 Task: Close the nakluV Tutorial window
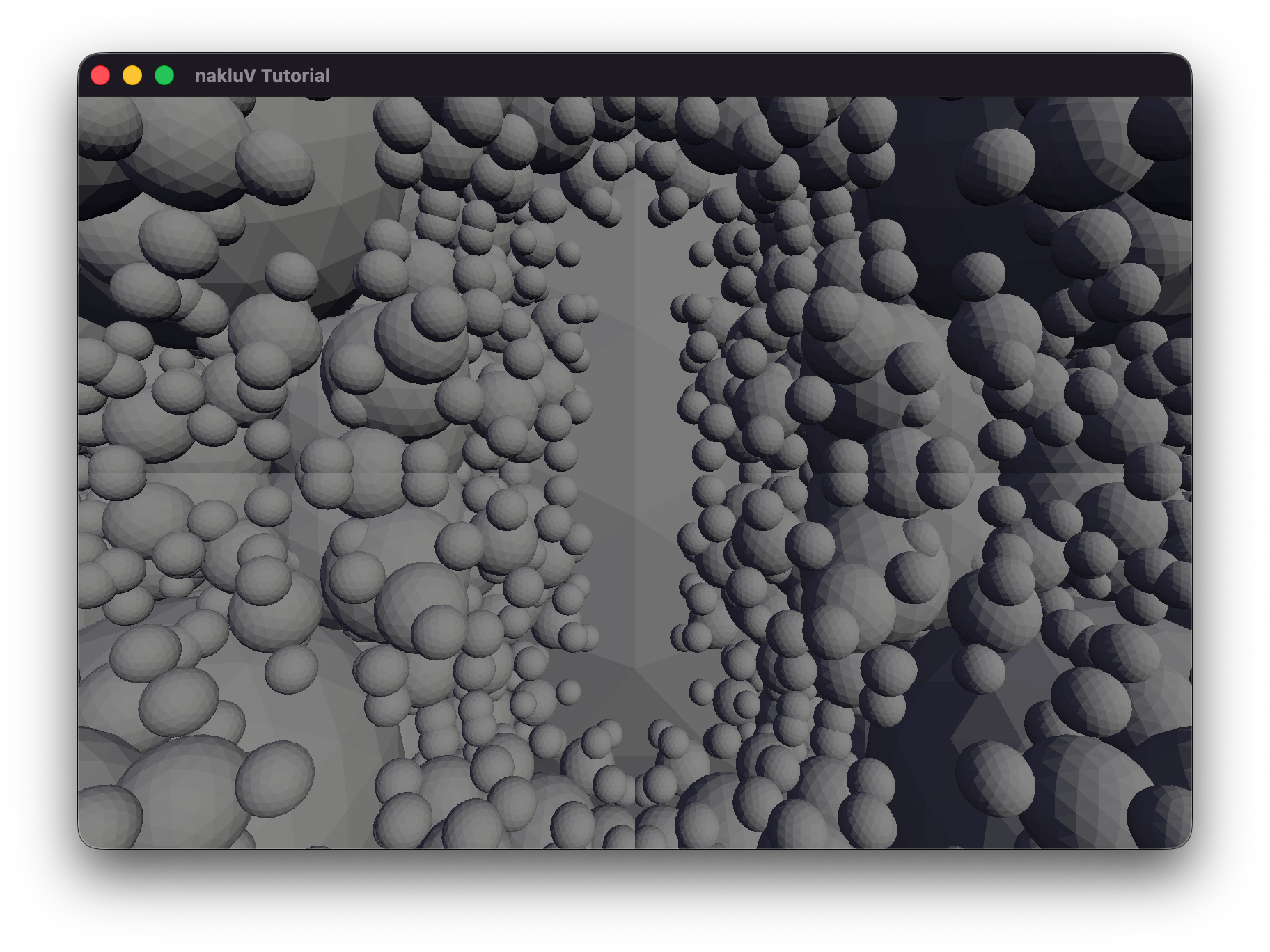pyautogui.click(x=100, y=75)
